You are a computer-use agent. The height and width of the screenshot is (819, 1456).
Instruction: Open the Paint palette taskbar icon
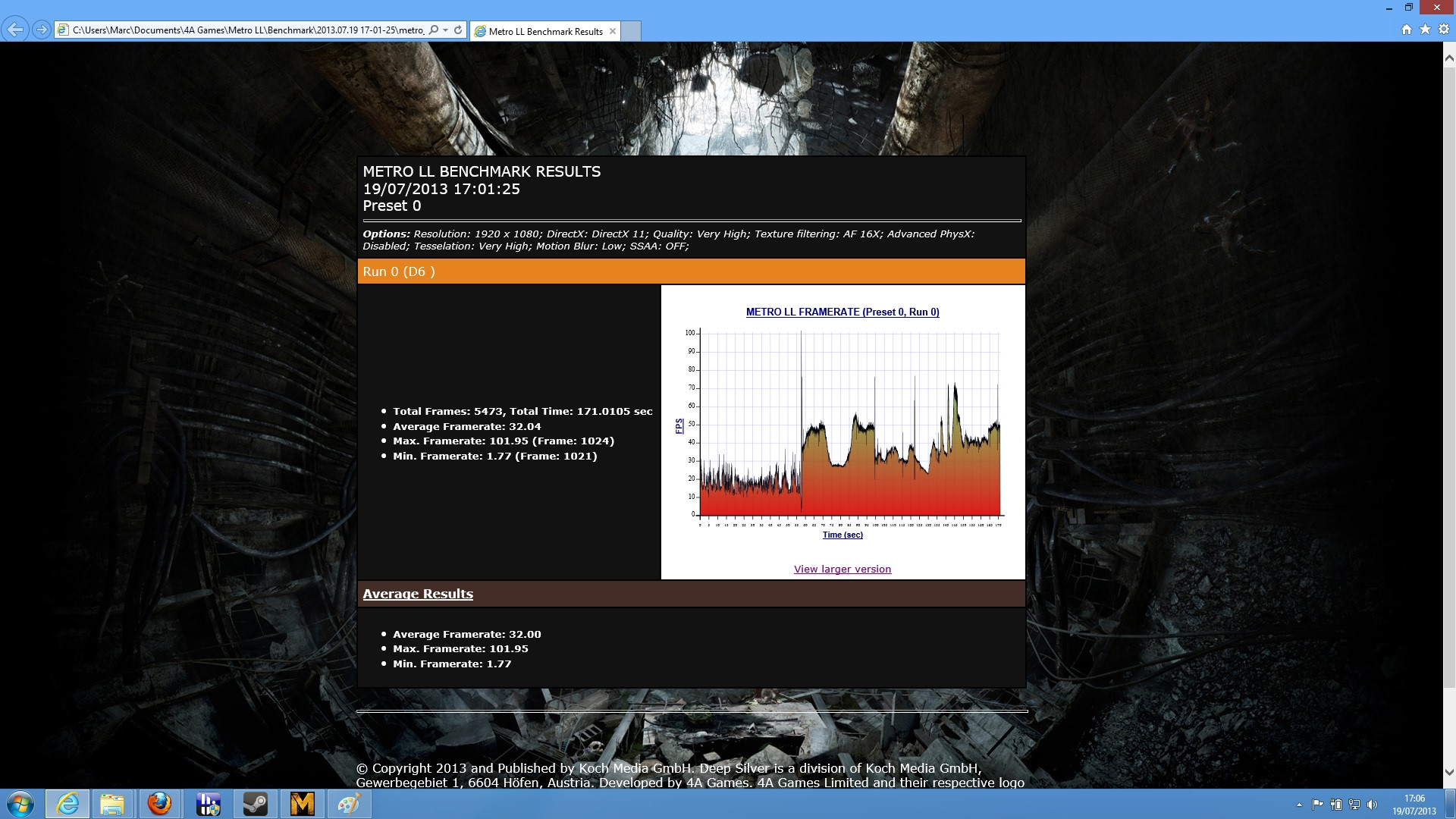pos(349,804)
